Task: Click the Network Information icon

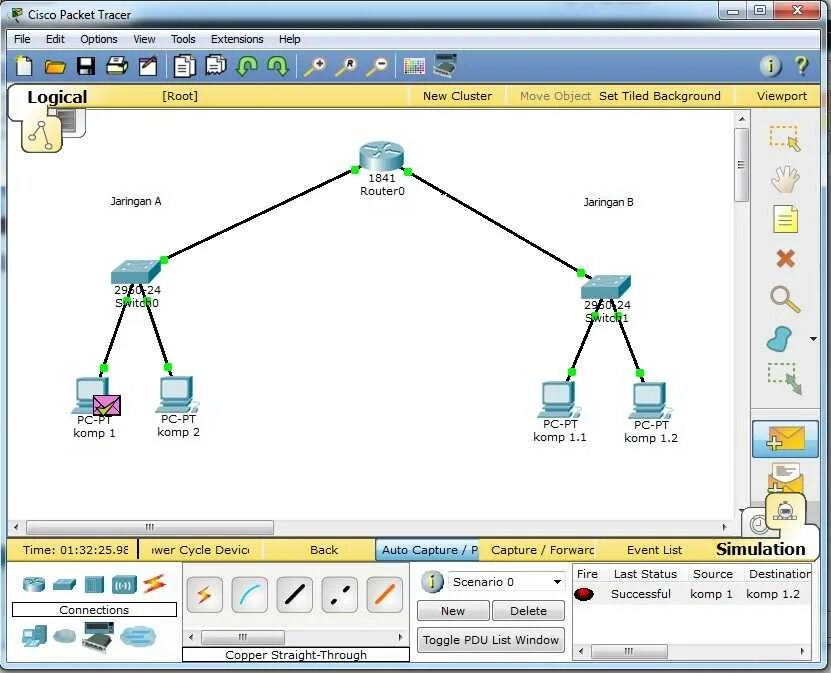Action: (771, 66)
